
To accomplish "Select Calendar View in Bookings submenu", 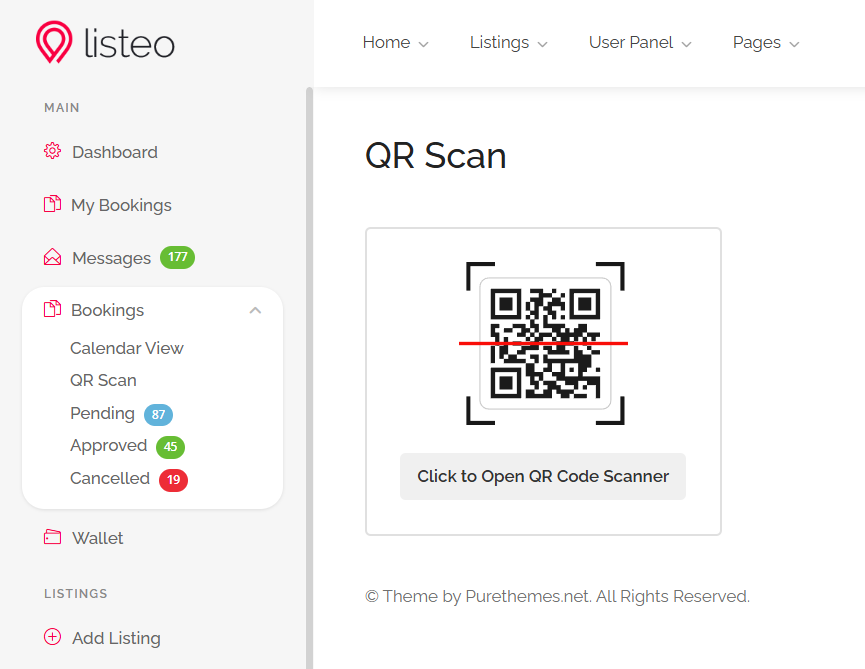I will [x=127, y=348].
